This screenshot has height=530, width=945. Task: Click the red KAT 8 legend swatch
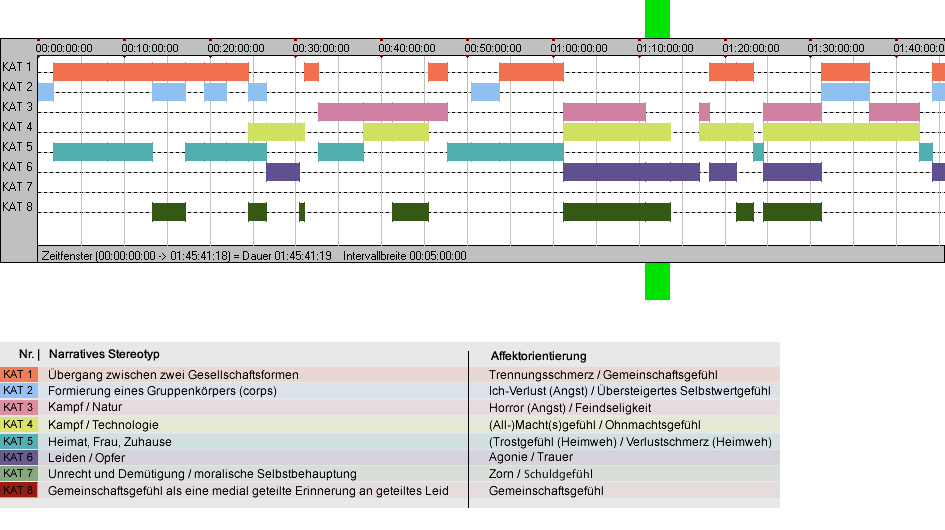click(x=19, y=490)
